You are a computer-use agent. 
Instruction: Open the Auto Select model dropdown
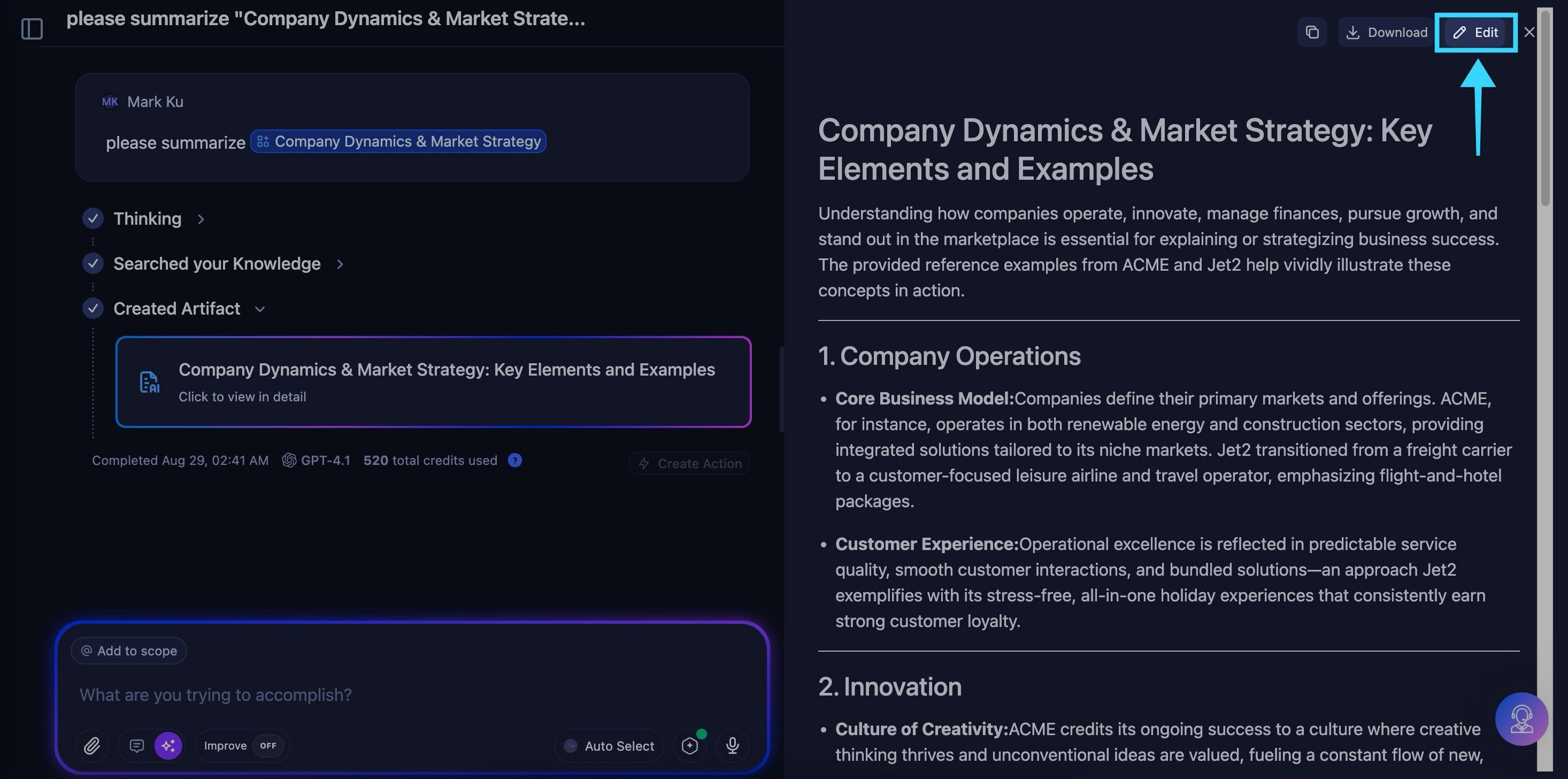click(609, 746)
